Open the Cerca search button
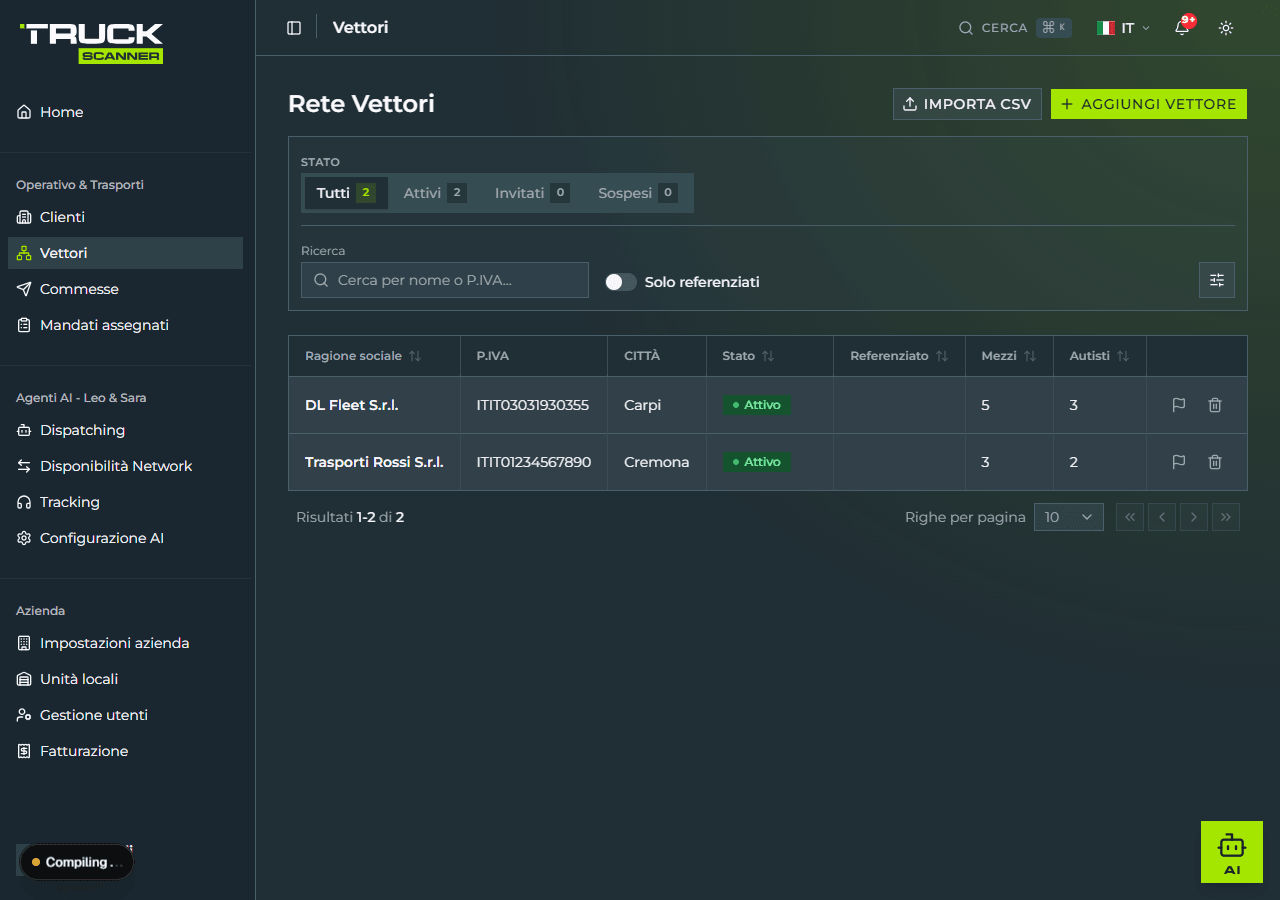 pos(1015,28)
